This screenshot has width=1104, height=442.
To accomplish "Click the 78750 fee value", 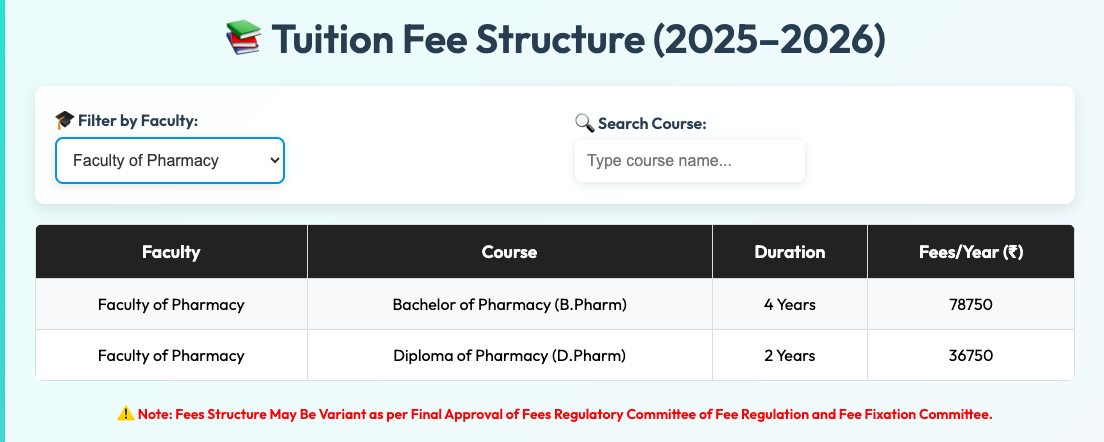I will pos(971,305).
